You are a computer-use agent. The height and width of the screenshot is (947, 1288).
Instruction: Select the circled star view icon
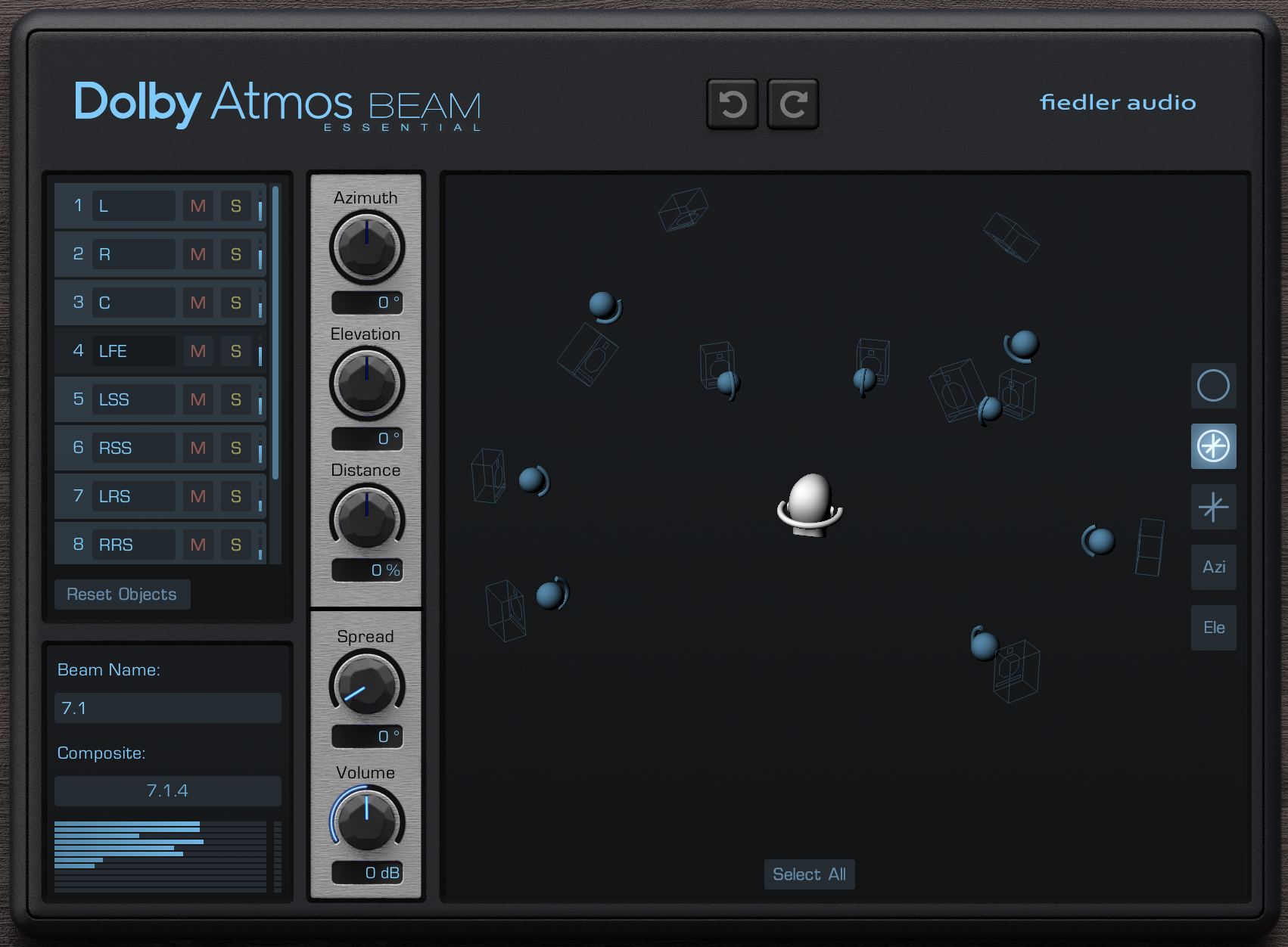click(x=1213, y=446)
